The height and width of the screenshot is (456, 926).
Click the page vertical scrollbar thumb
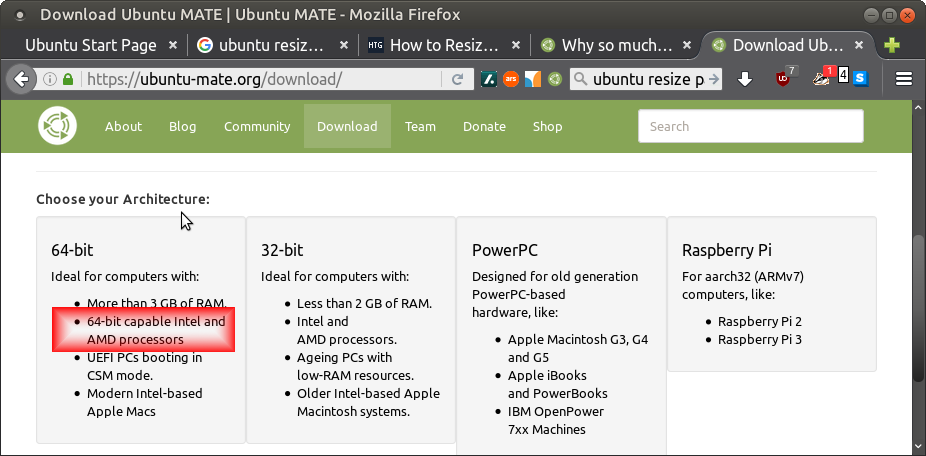(918, 310)
